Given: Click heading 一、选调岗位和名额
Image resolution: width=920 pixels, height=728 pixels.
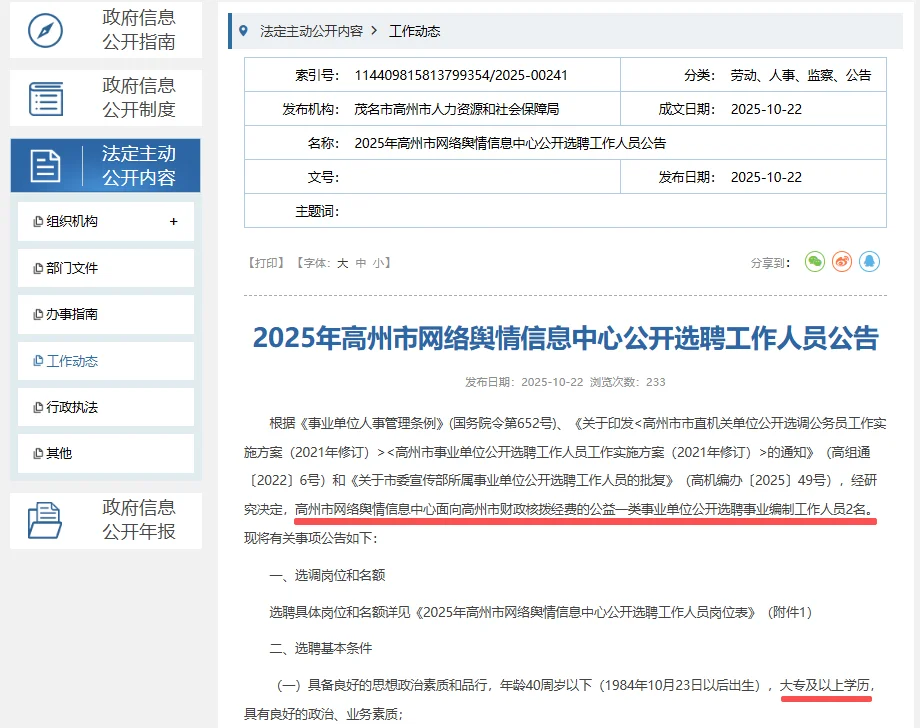Looking at the screenshot, I should [327, 575].
